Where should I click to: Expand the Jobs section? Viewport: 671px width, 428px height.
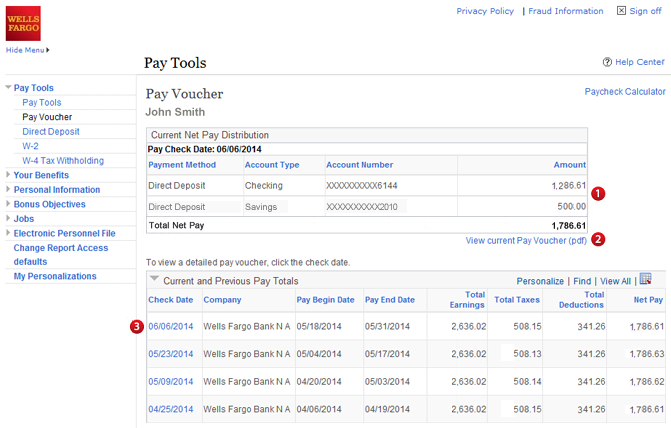8,218
